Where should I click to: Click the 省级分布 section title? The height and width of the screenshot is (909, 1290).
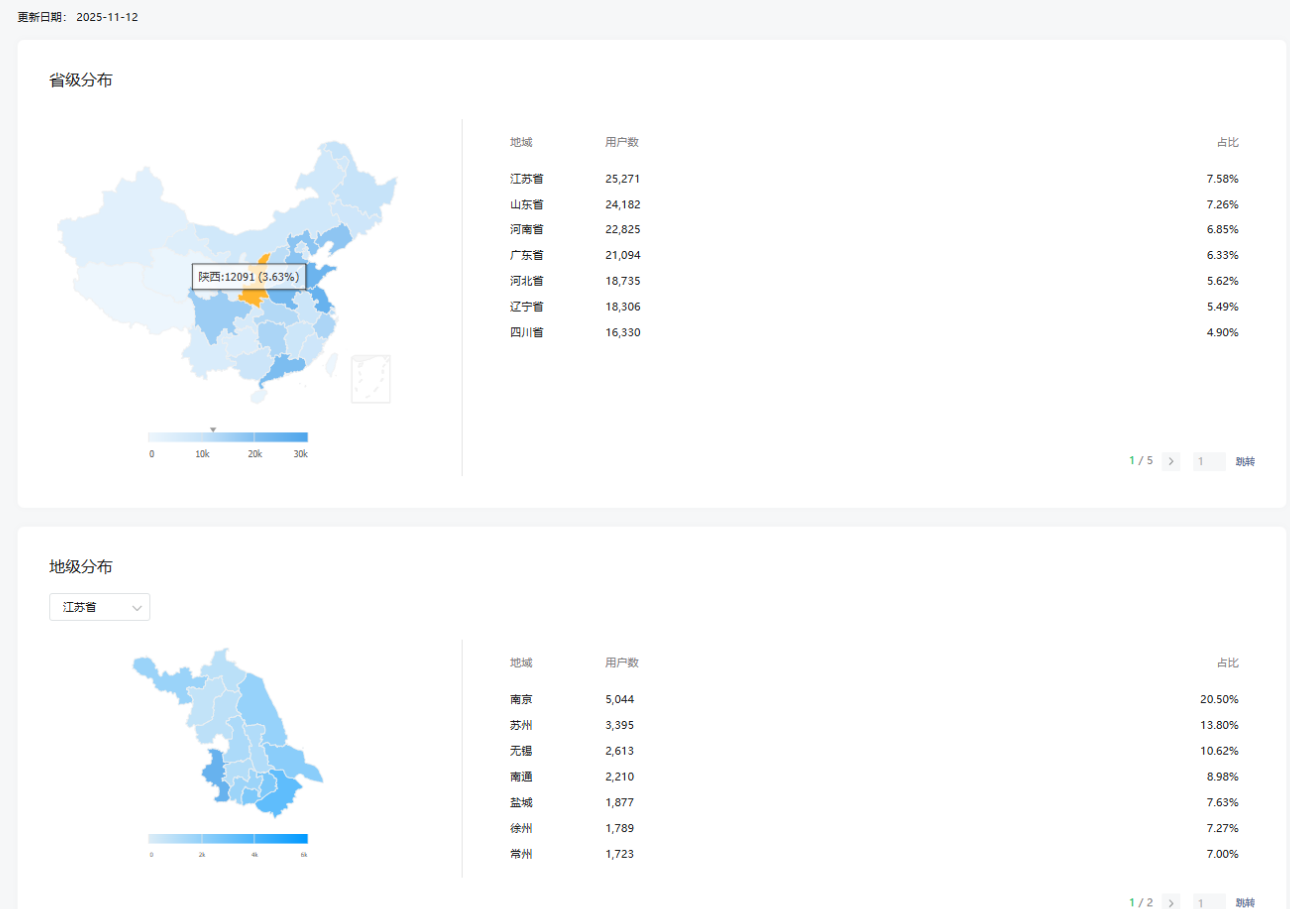click(x=81, y=80)
